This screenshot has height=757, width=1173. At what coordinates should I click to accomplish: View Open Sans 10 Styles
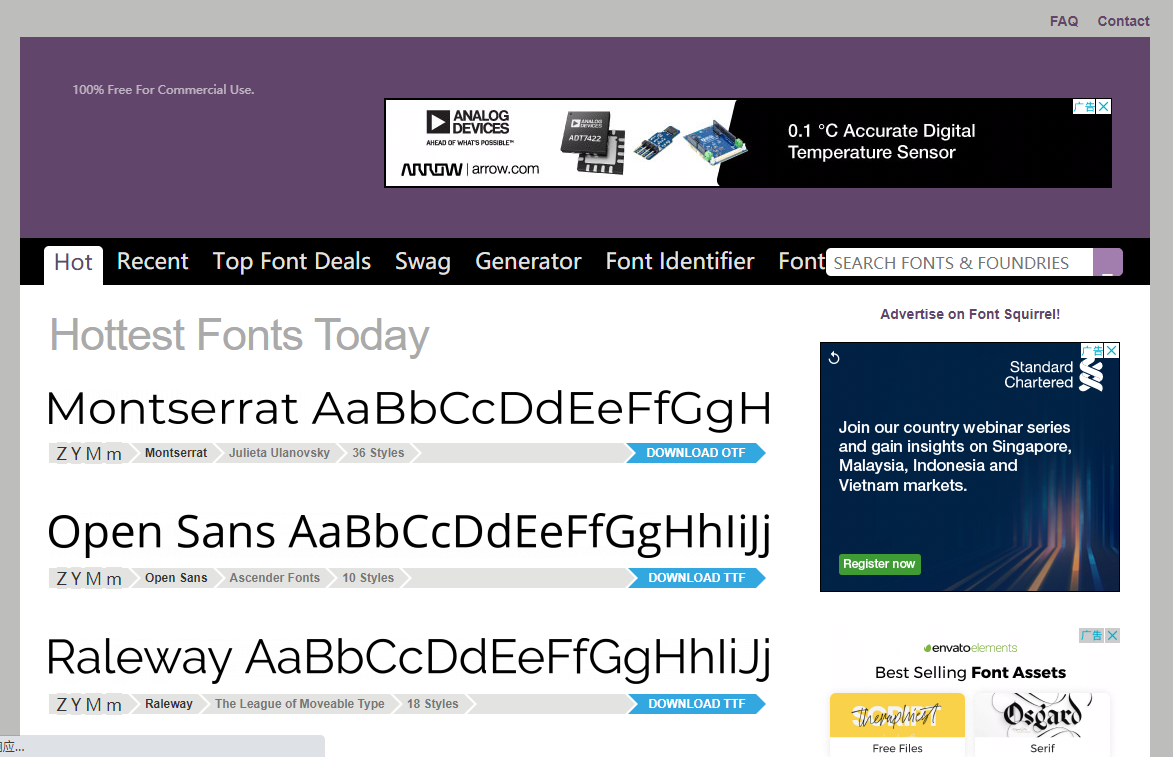tap(368, 577)
